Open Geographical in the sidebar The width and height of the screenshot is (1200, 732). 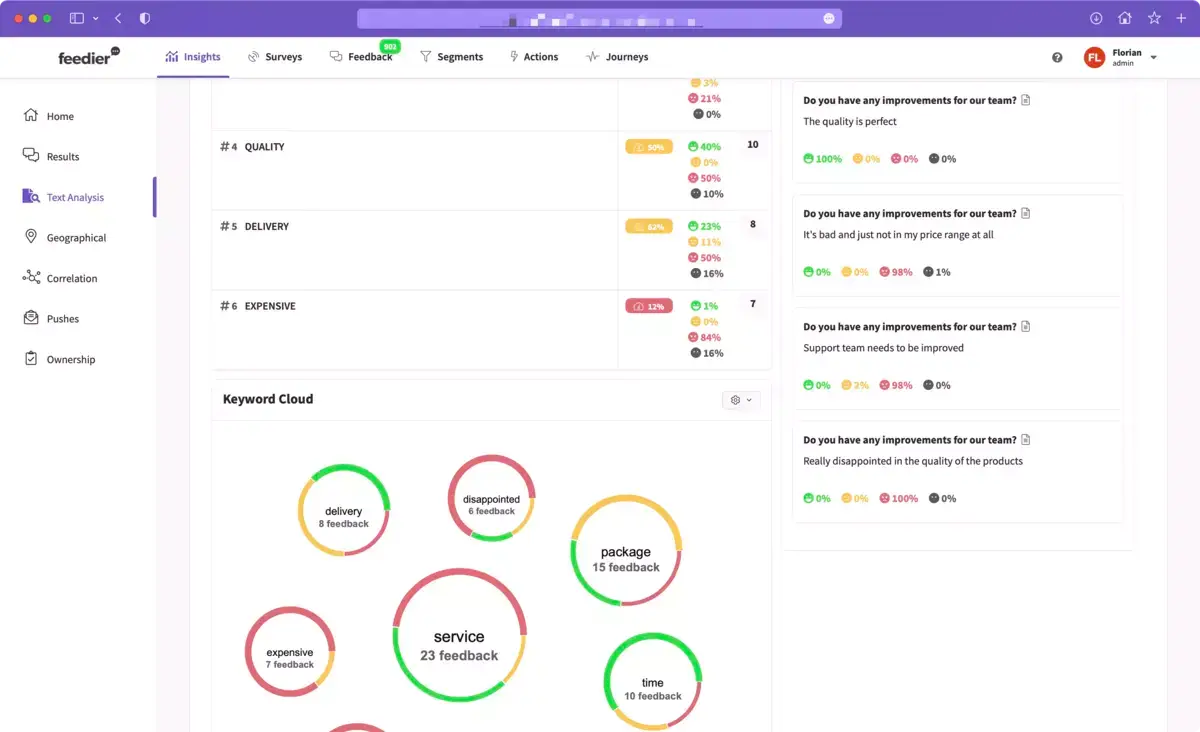tap(76, 238)
